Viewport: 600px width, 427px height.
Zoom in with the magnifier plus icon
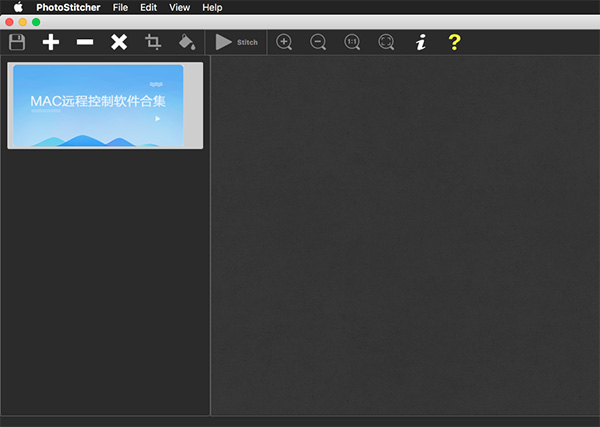pyautogui.click(x=284, y=42)
